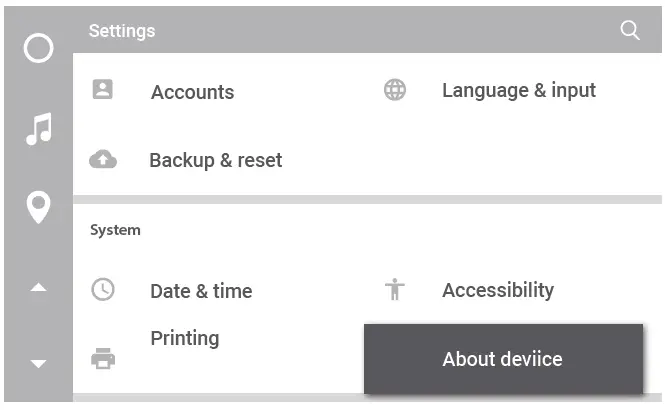Screen dimensions: 665x410
Task: Tap the search magnifier icon
Action: pos(630,30)
